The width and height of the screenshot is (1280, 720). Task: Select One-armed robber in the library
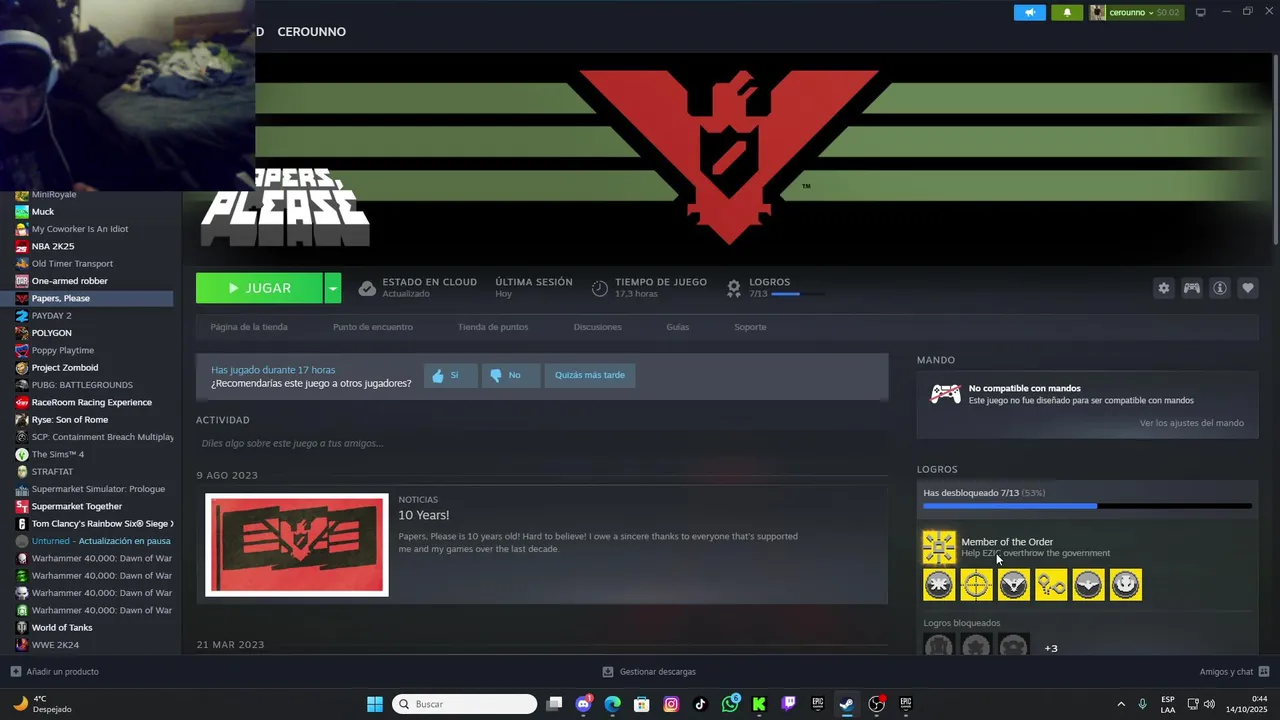69,281
